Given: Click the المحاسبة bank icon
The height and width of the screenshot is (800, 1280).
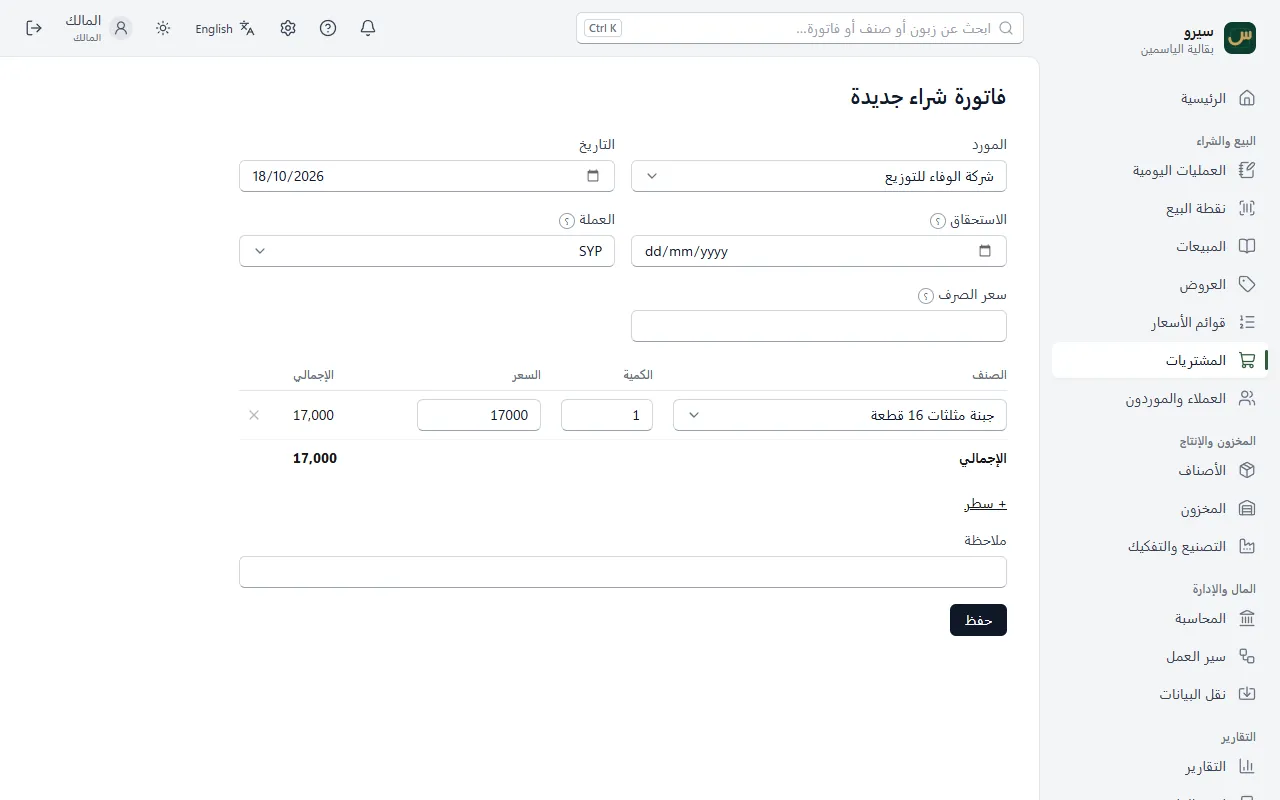Looking at the screenshot, I should point(1247,618).
